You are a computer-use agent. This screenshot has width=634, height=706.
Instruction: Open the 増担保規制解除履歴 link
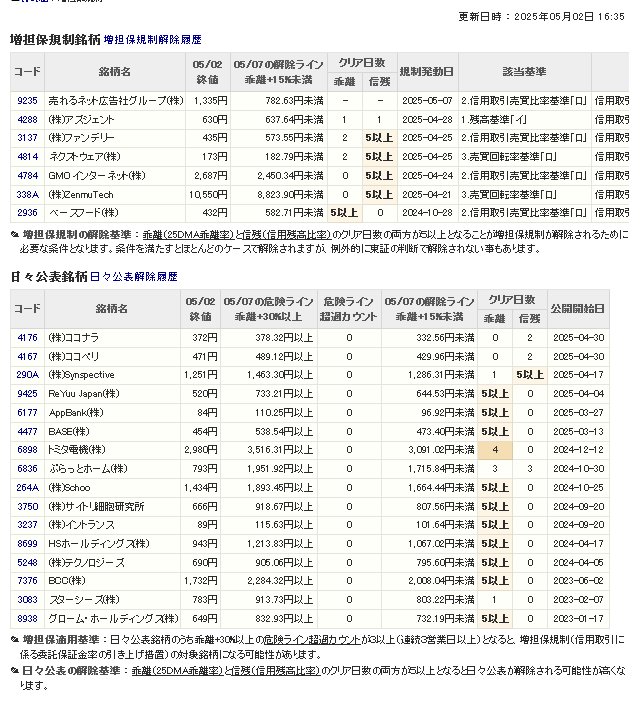coord(152,40)
